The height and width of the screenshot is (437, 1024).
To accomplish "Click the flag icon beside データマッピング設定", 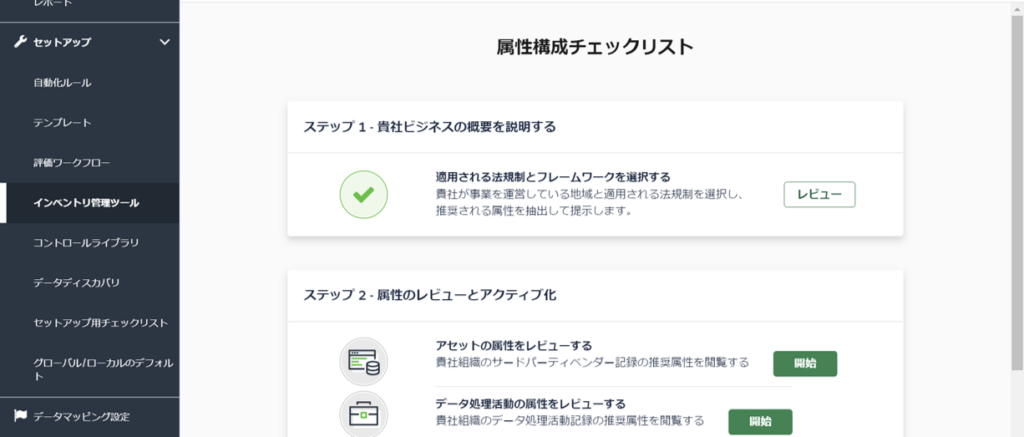I will tap(20, 415).
